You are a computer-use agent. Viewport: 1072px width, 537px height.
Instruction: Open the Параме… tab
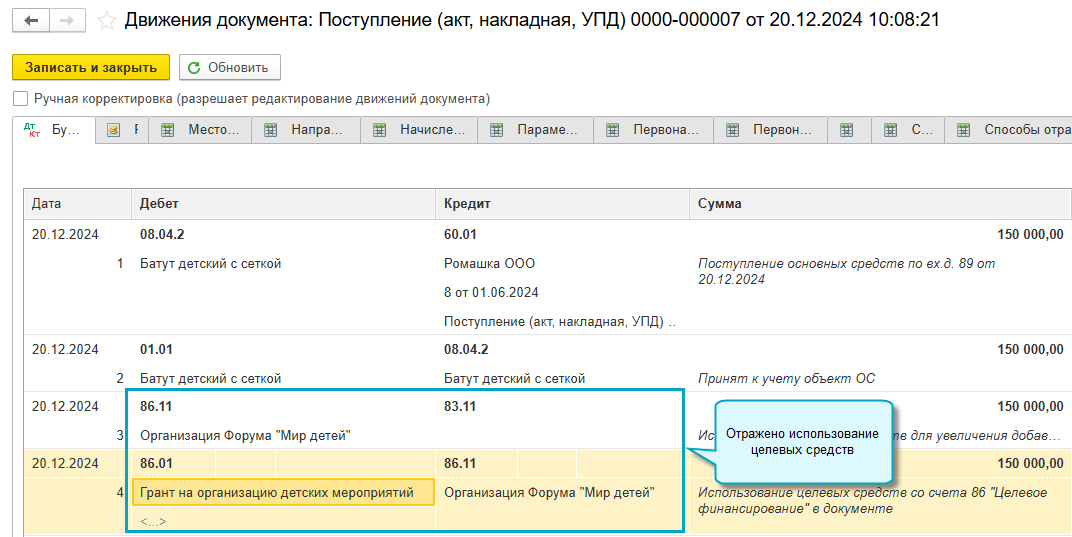click(547, 130)
